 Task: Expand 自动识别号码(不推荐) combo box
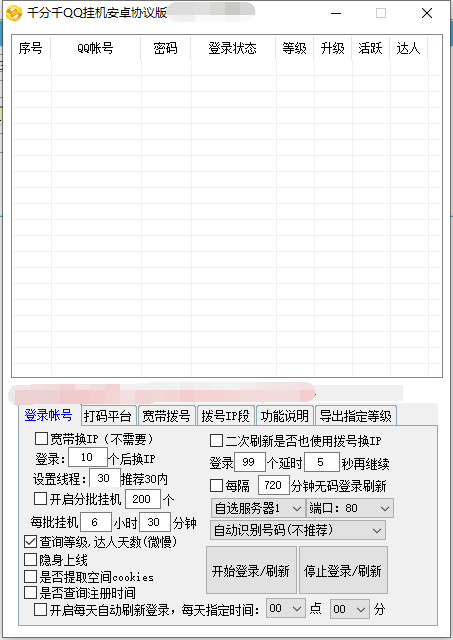(298, 531)
